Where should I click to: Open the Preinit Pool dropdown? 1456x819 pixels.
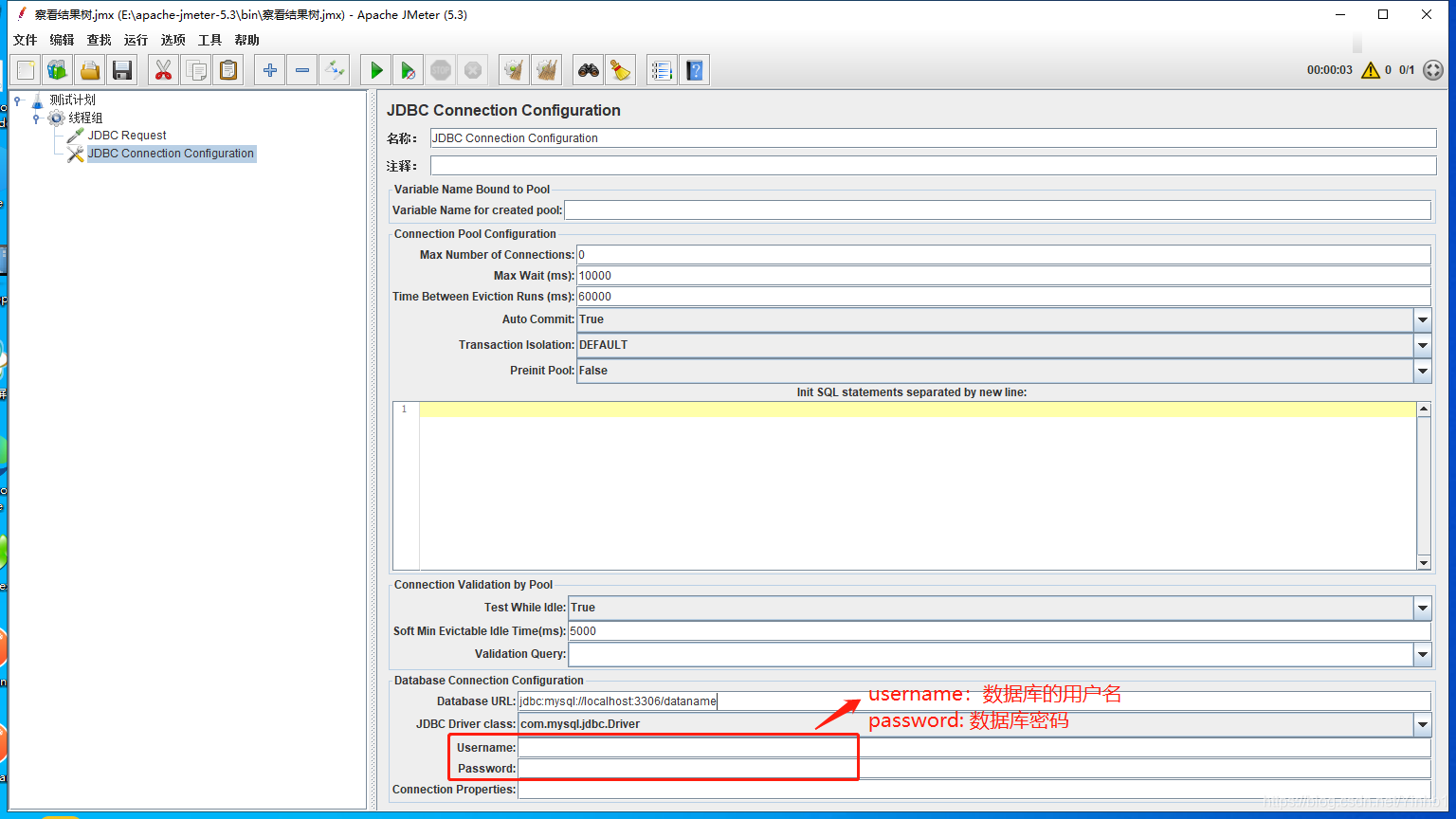pyautogui.click(x=1423, y=372)
